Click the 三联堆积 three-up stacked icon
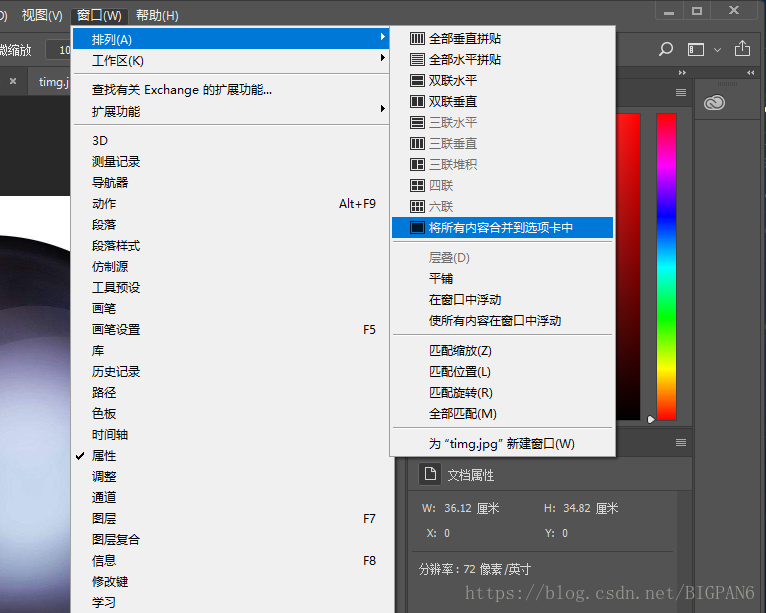The height and width of the screenshot is (613, 766). coord(417,165)
